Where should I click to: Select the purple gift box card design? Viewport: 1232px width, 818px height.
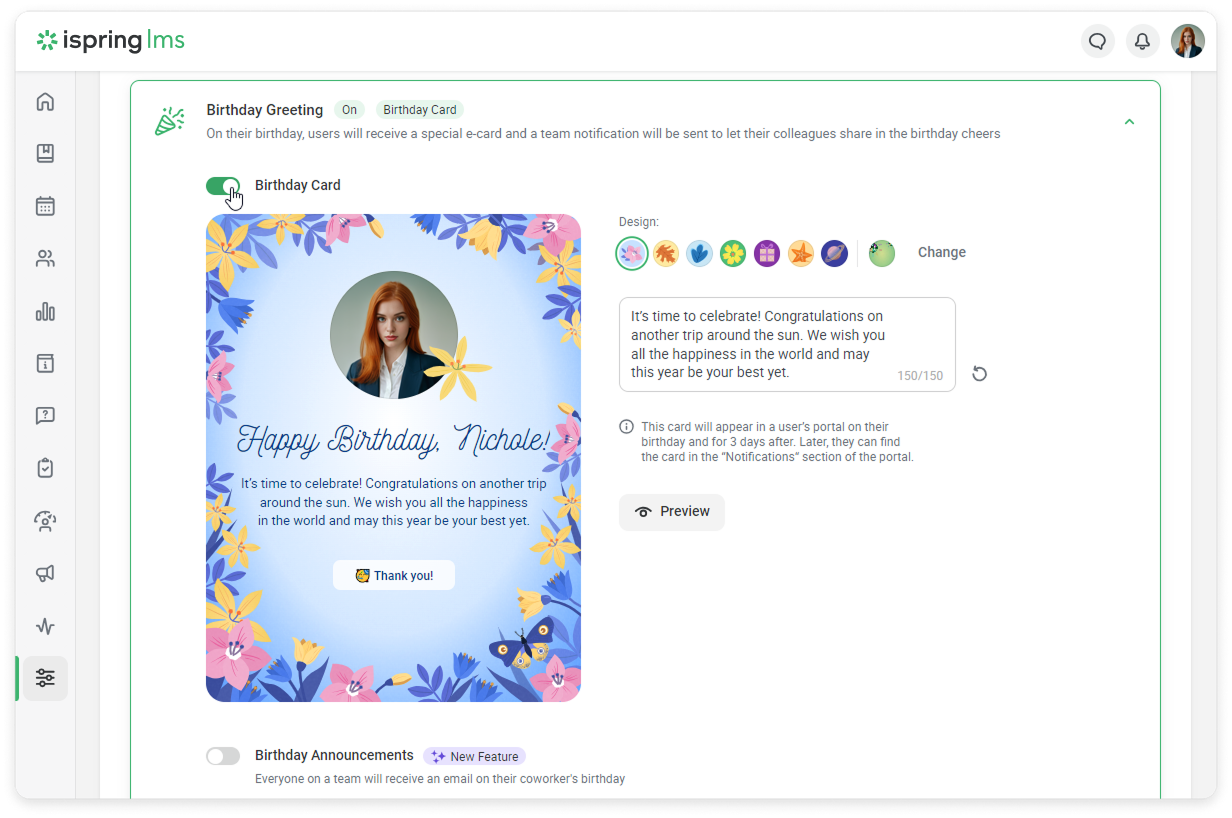766,254
